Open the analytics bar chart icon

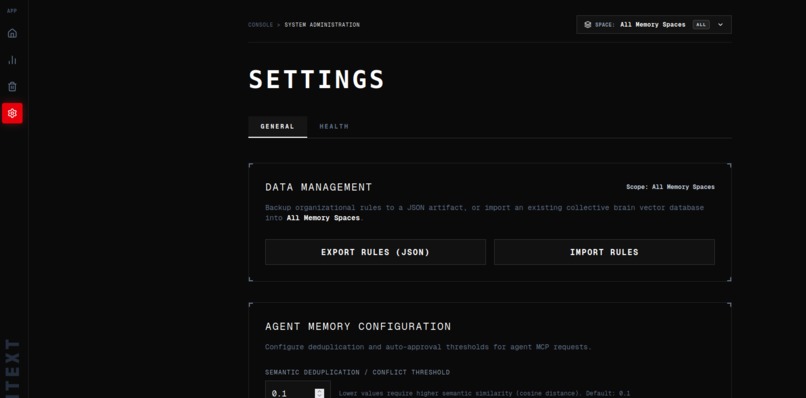tap(12, 60)
